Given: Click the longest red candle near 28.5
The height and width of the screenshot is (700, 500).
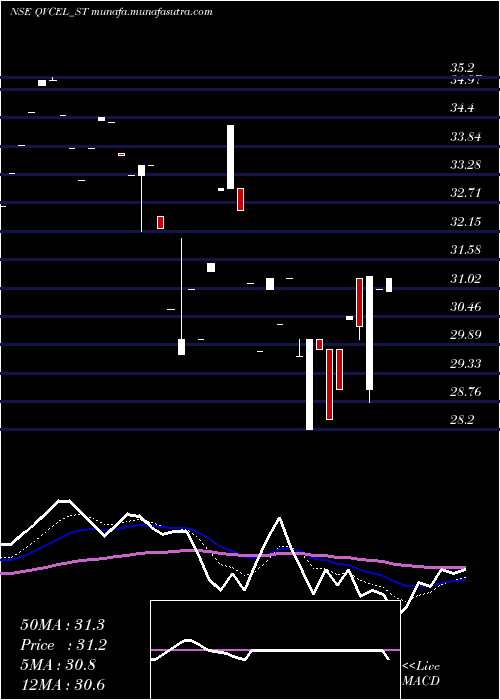Looking at the screenshot, I should [329, 384].
